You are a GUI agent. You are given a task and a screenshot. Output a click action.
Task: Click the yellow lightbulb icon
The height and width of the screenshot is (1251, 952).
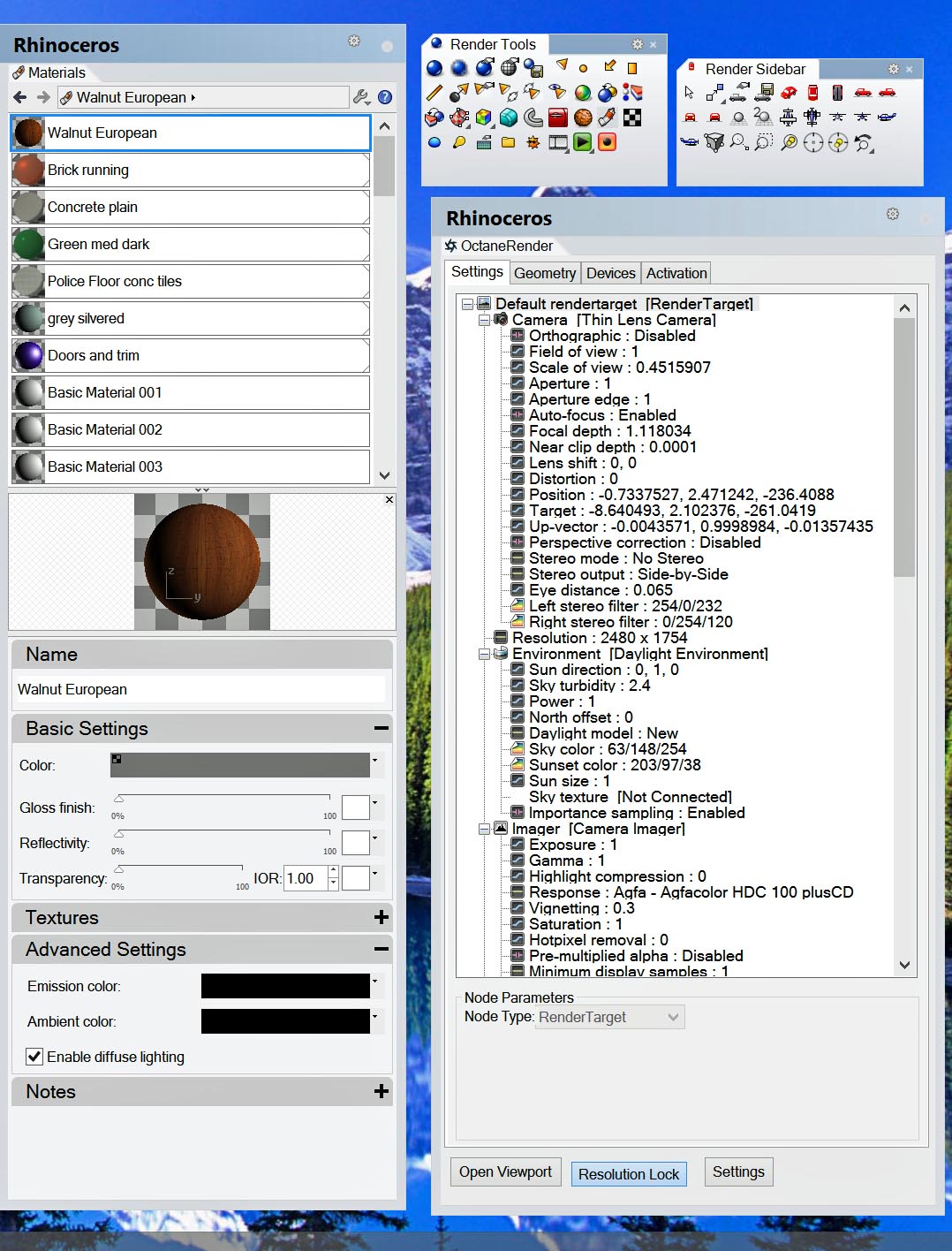click(x=458, y=141)
